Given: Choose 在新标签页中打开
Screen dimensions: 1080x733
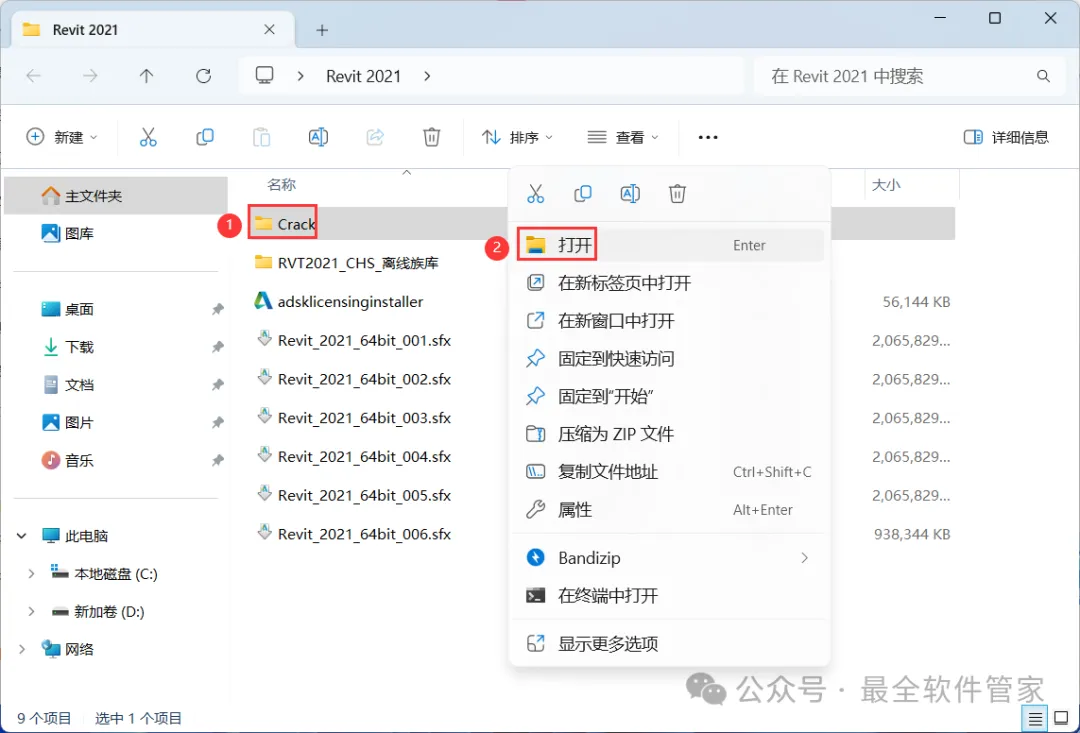Looking at the screenshot, I should pyautogui.click(x=669, y=282).
